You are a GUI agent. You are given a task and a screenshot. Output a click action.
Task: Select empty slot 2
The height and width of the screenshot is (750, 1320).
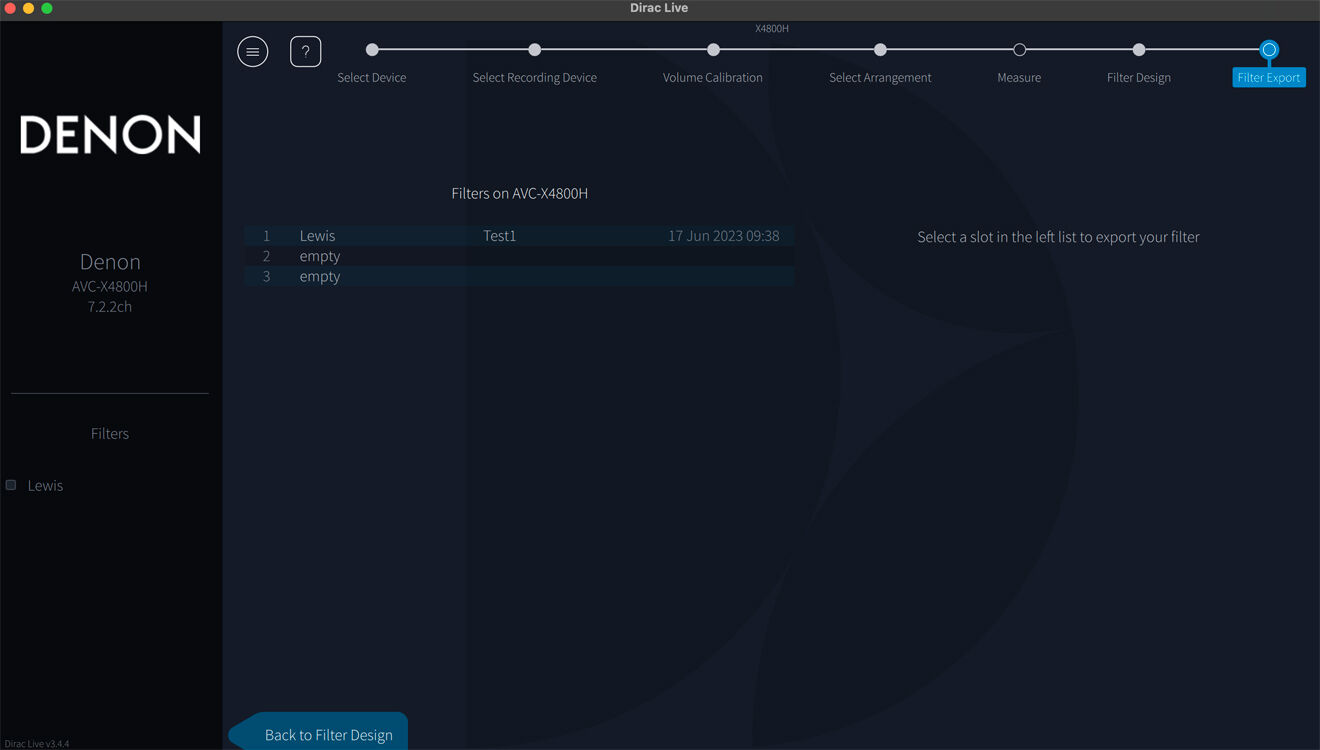[519, 256]
